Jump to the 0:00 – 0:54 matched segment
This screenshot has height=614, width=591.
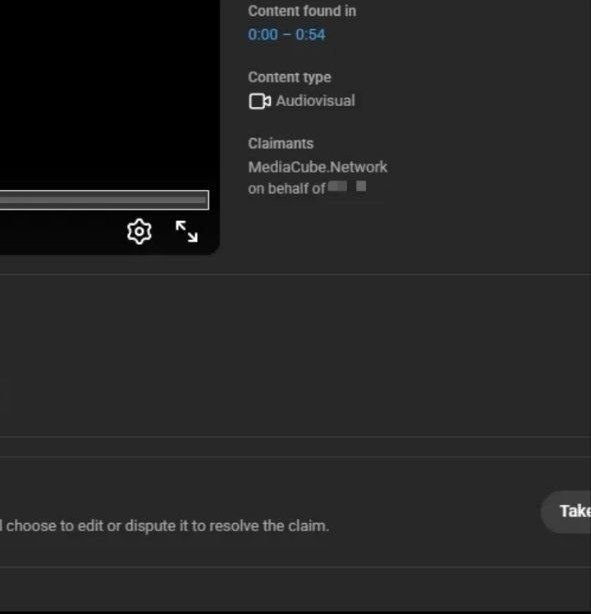click(286, 34)
